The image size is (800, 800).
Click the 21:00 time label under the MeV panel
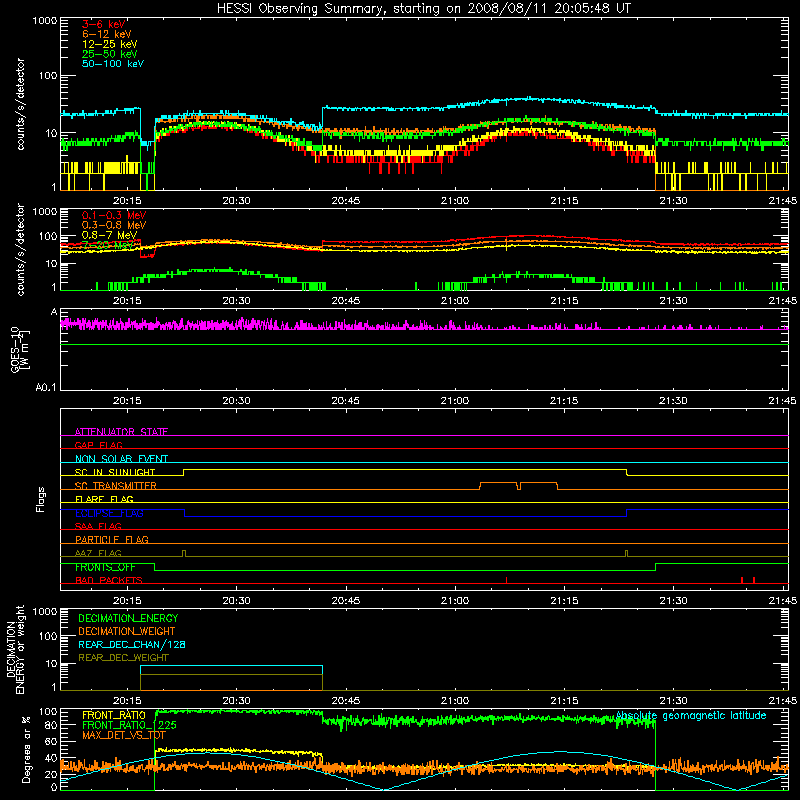455,301
